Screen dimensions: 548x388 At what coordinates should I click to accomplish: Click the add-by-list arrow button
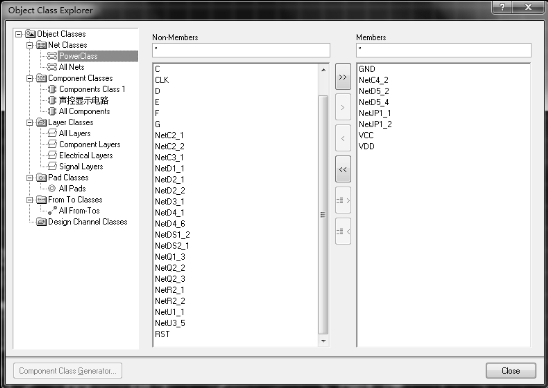pos(342,200)
